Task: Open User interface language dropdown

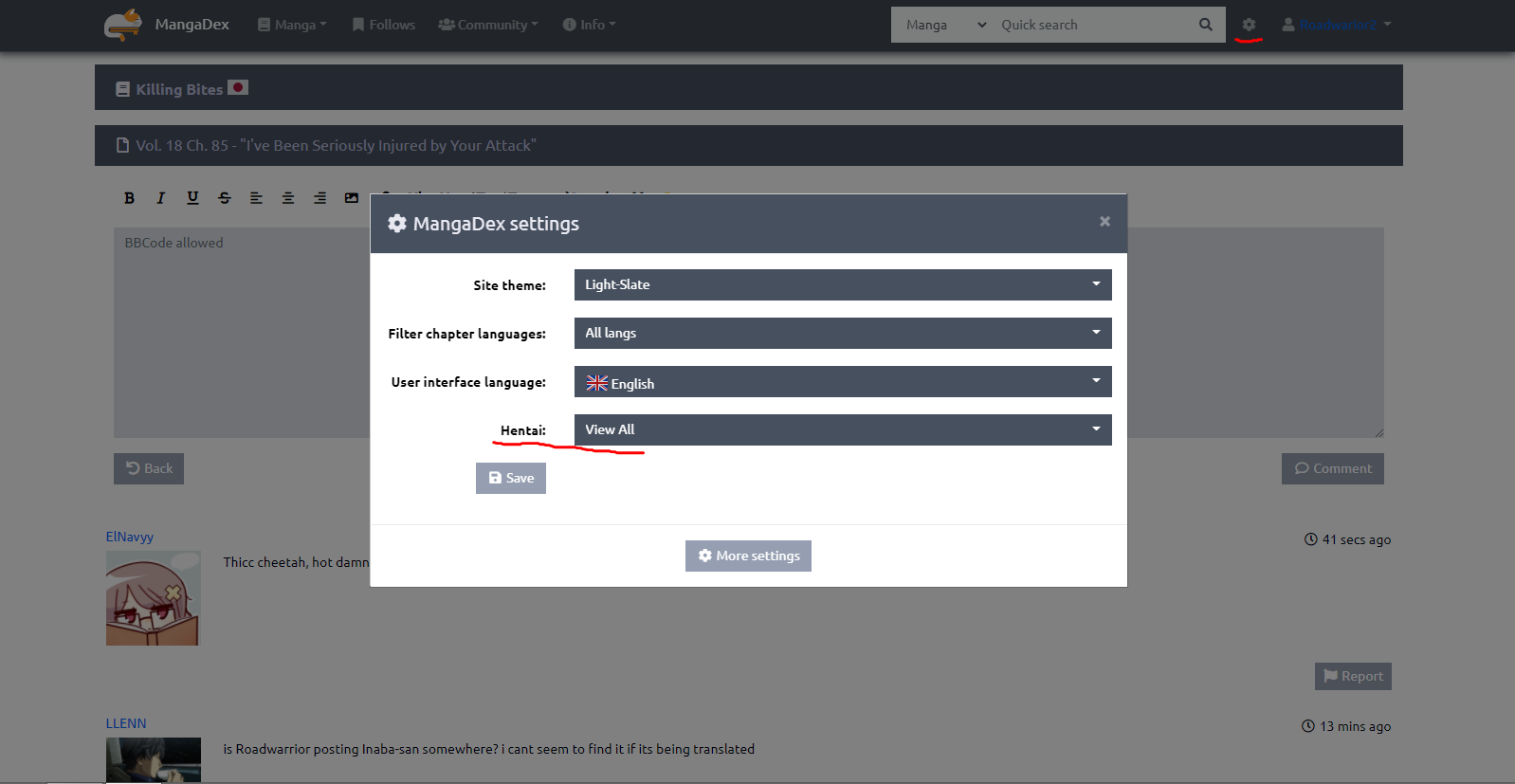Action: pyautogui.click(x=843, y=381)
